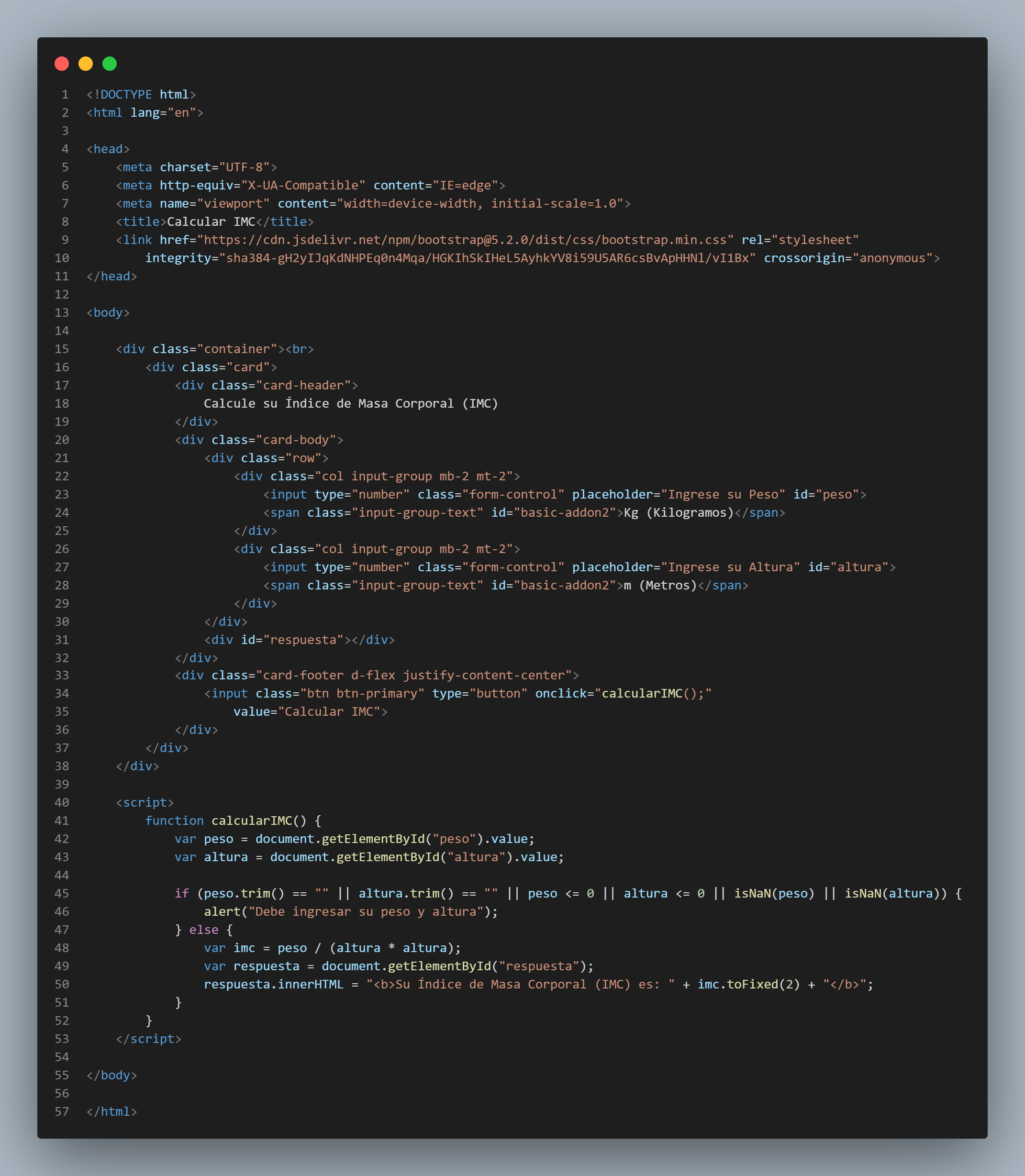Click 'onclick="calcularIMC();"' attribute

[x=624, y=694]
